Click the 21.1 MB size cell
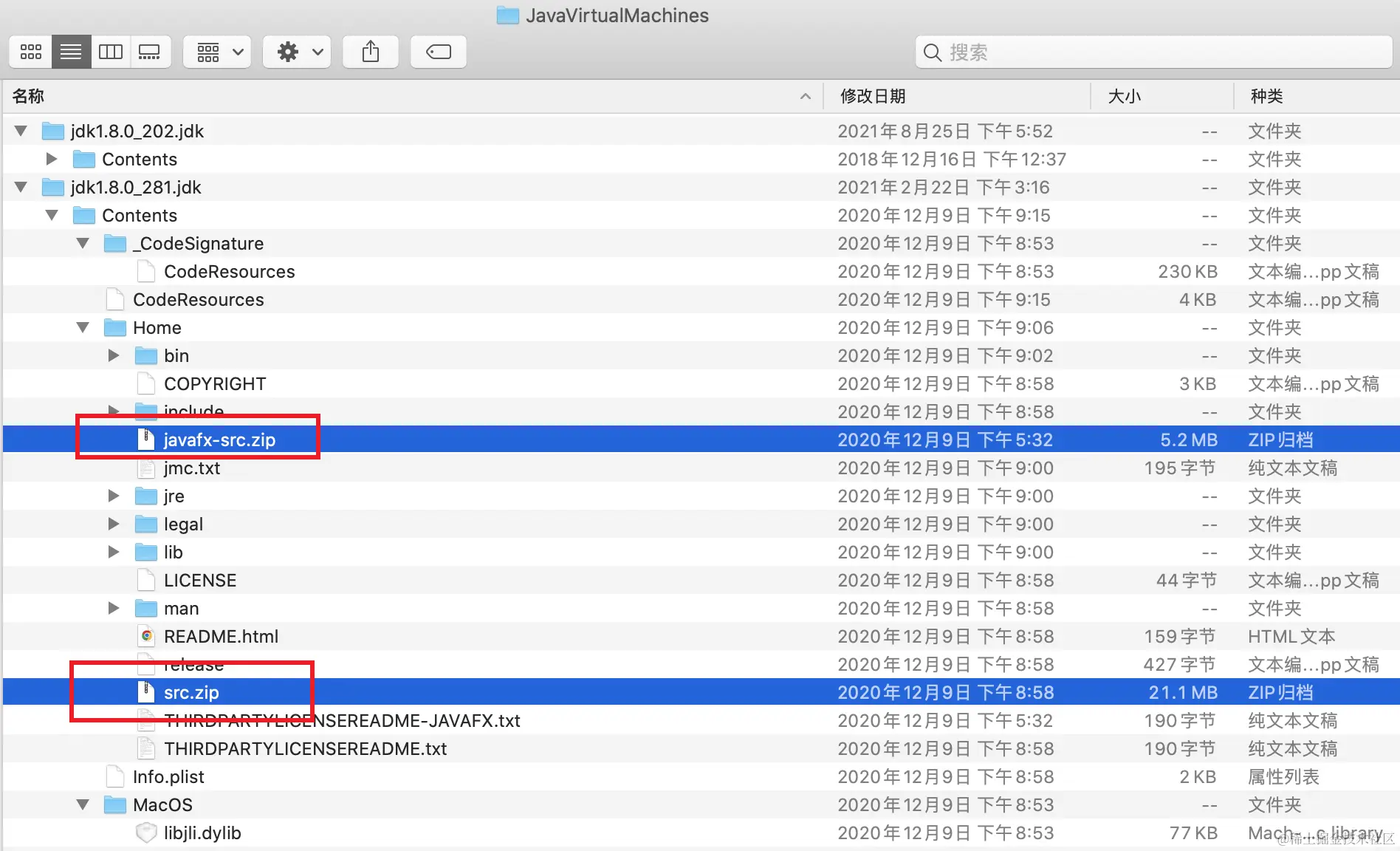1400x851 pixels. 1182,692
